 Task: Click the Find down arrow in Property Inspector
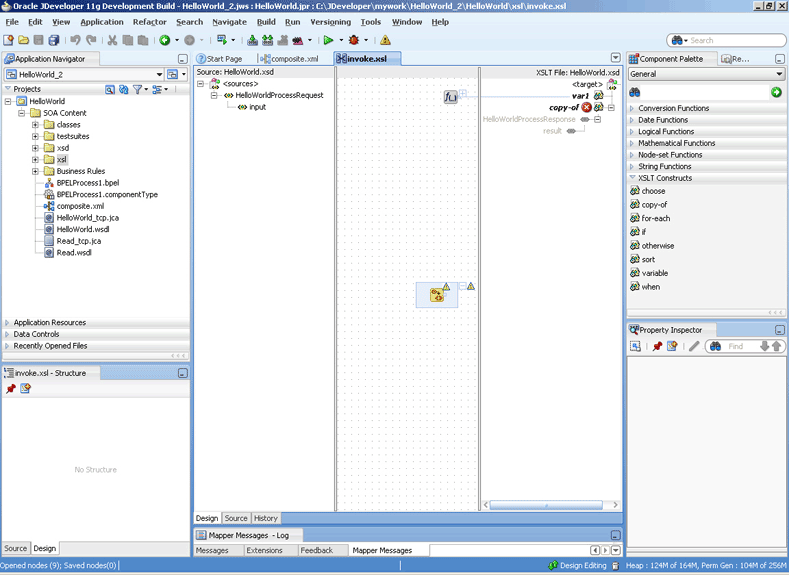pyautogui.click(x=764, y=346)
